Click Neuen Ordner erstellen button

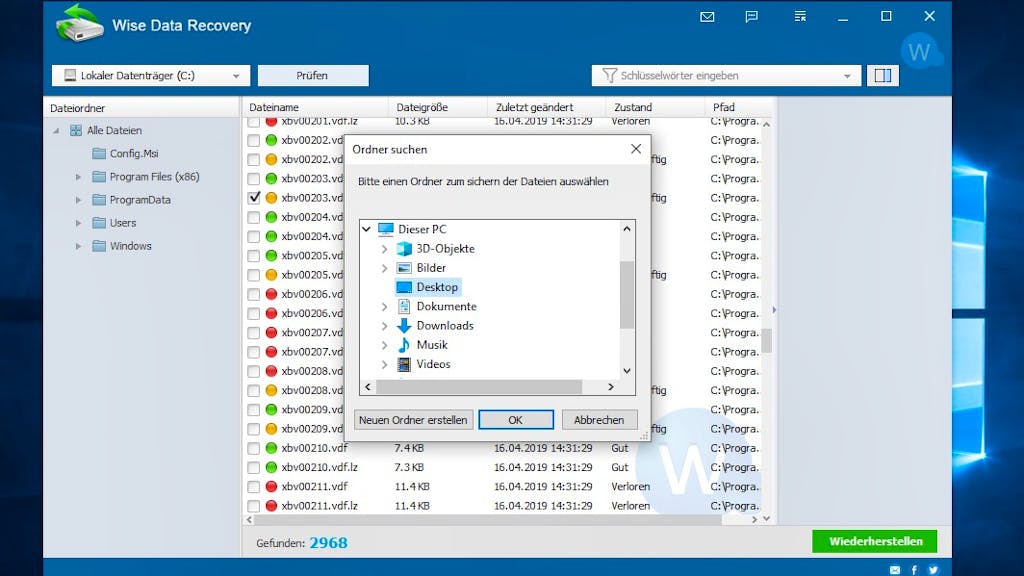413,420
